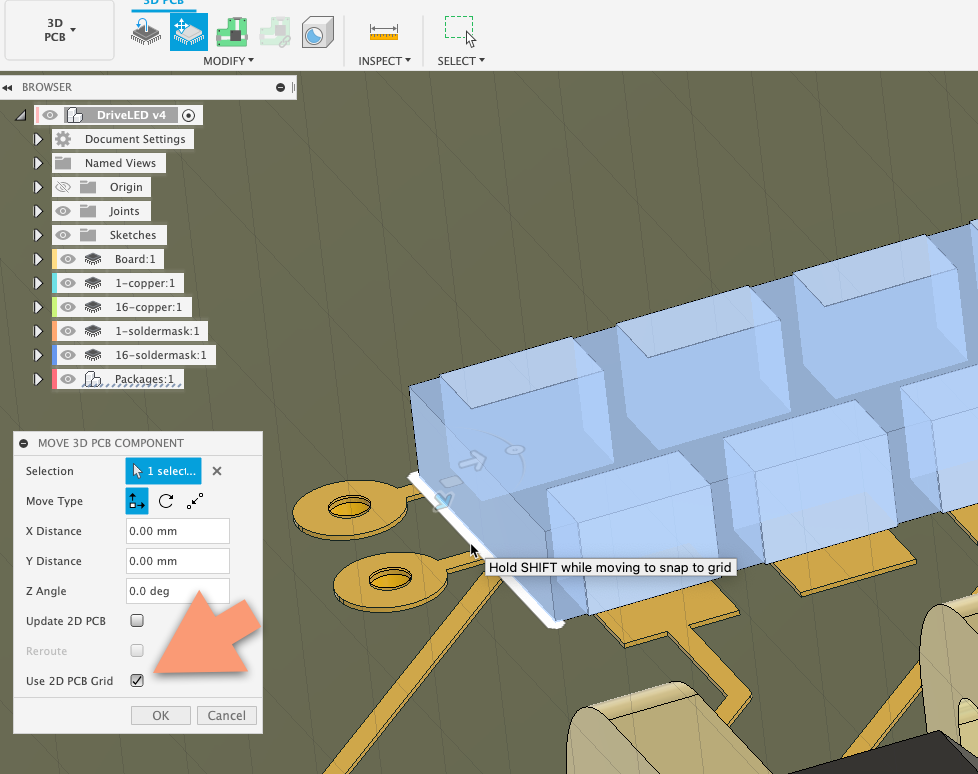
Task: Click the Measure tool under Inspect
Action: (x=385, y=31)
